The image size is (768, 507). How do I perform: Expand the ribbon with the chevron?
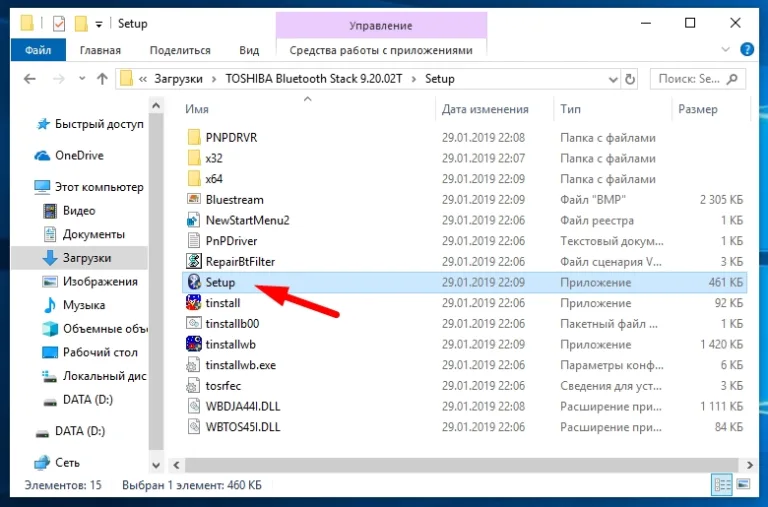[x=725, y=49]
